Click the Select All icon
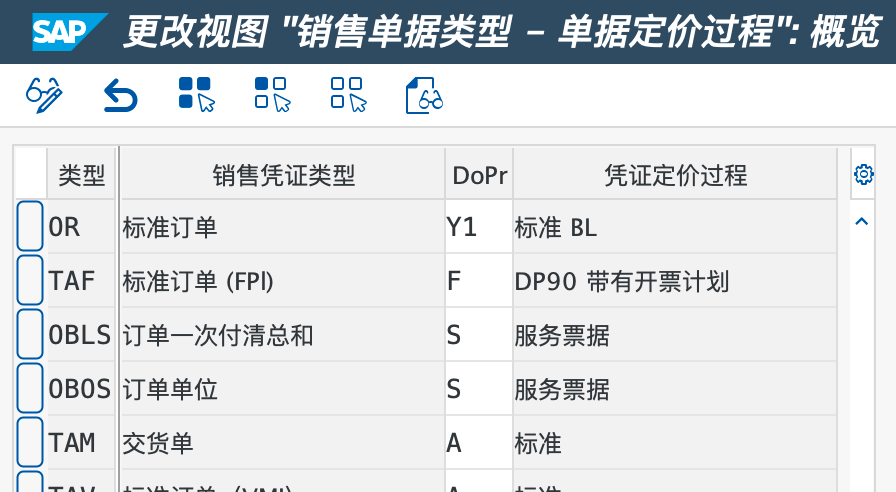Screen dimensions: 896x492 click(x=196, y=95)
